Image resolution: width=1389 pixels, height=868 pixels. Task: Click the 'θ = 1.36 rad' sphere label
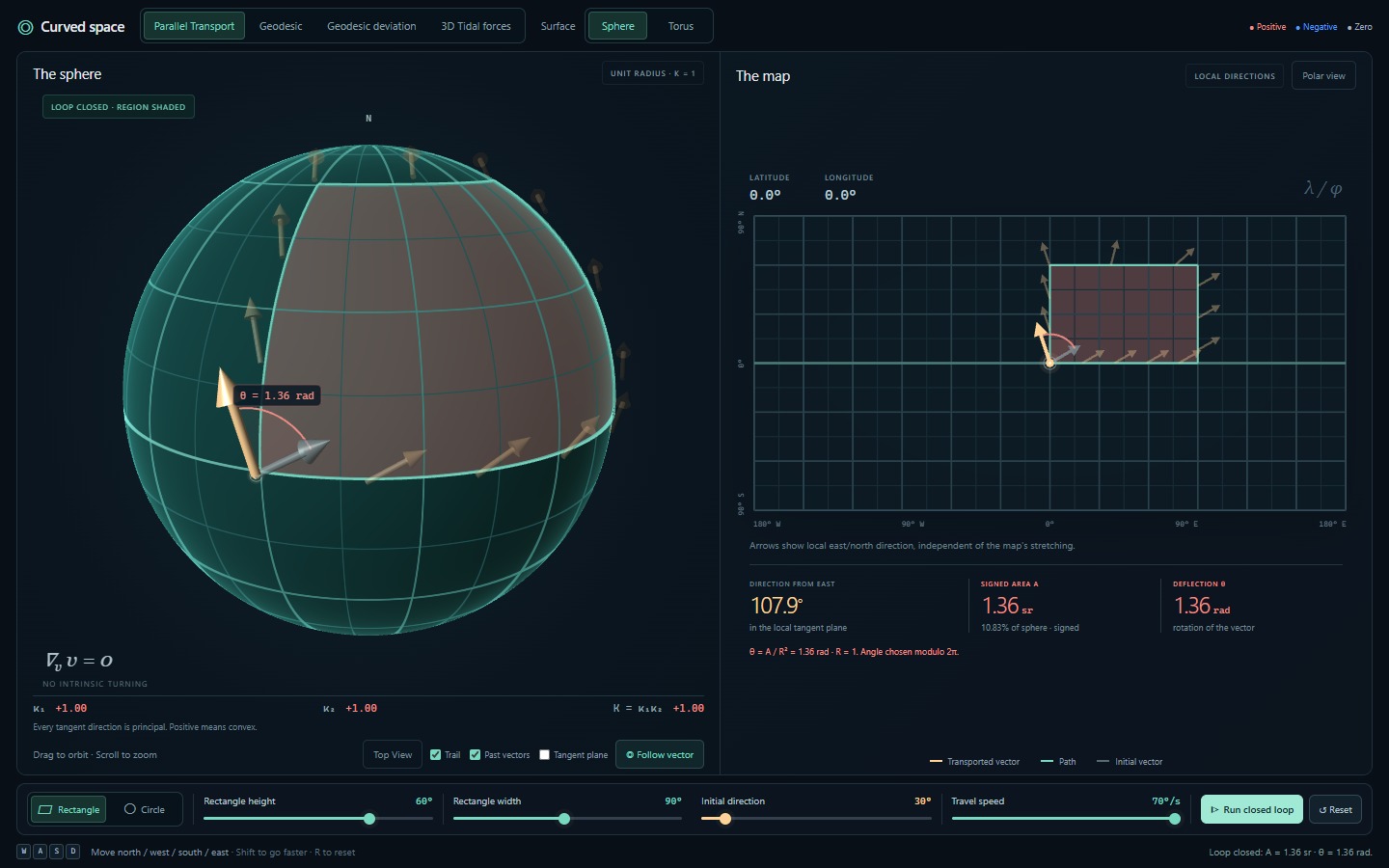(x=277, y=395)
